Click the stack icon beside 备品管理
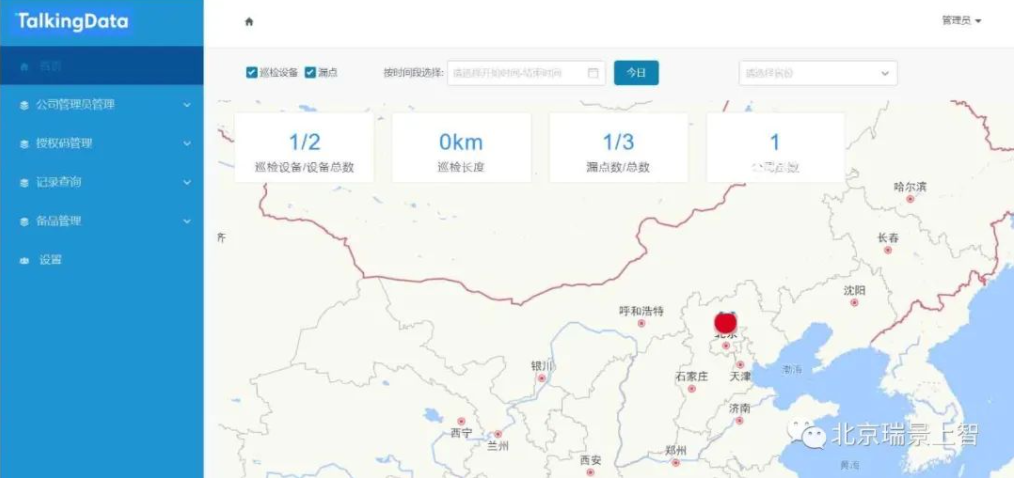 tap(24, 222)
